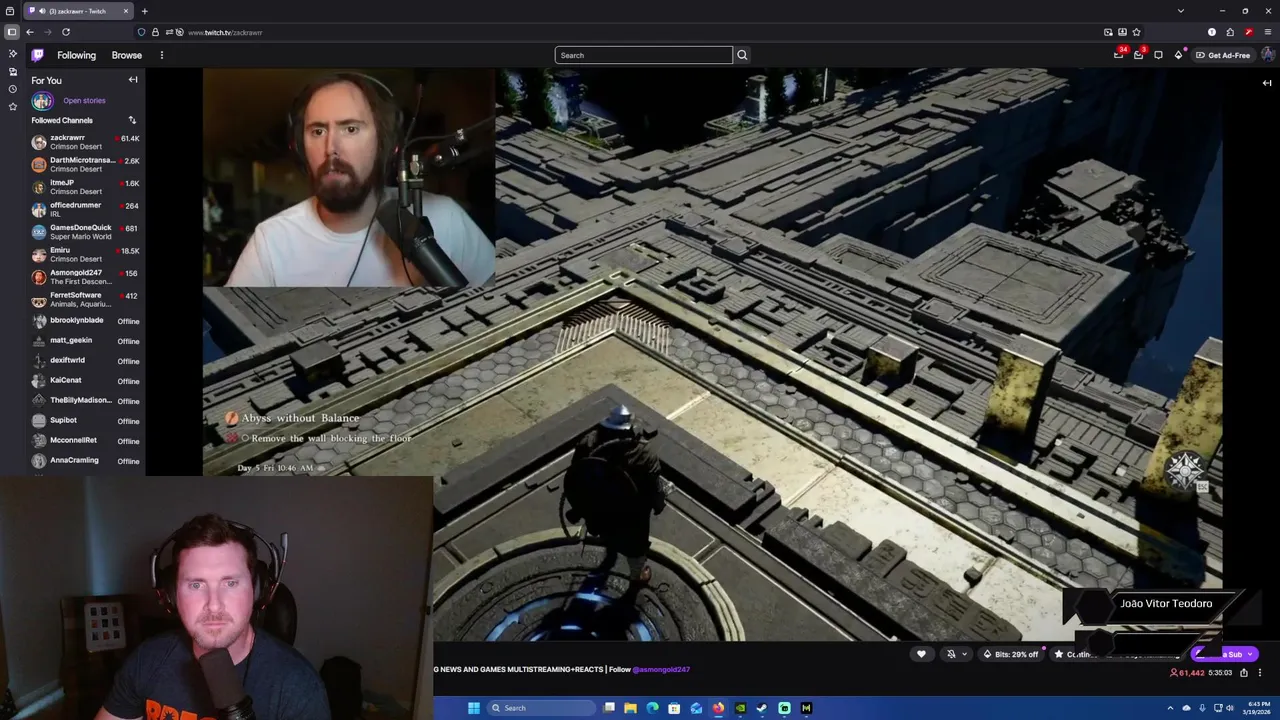Image resolution: width=1280 pixels, height=720 pixels.
Task: Select GamesDoneQuick channel in sidebar
Action: 85,232
